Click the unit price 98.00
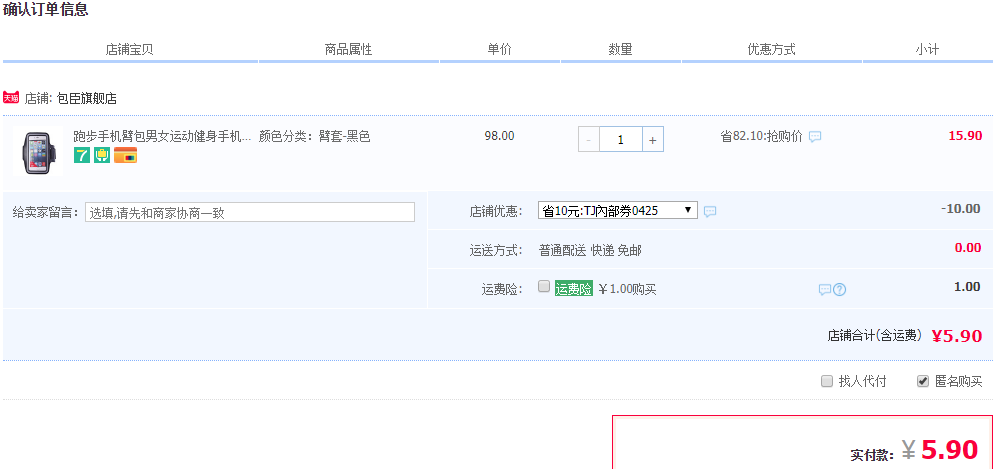The height and width of the screenshot is (469, 993). [500, 135]
